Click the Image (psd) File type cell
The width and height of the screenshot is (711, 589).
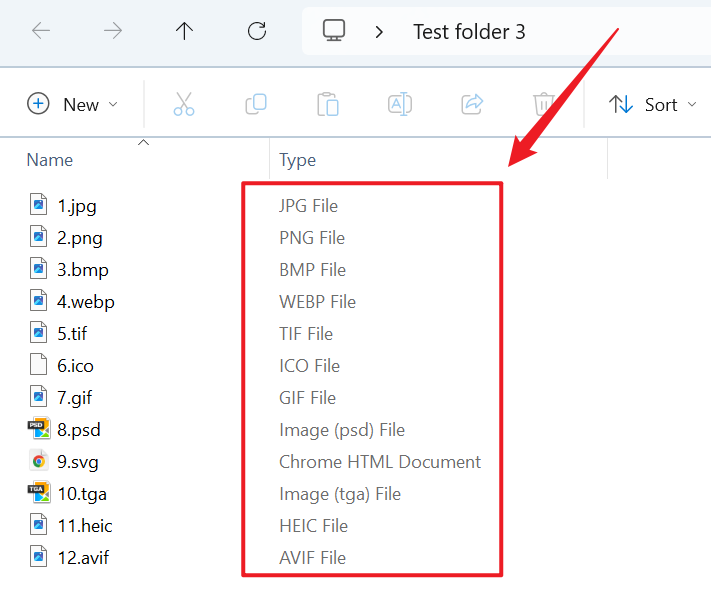(x=342, y=430)
